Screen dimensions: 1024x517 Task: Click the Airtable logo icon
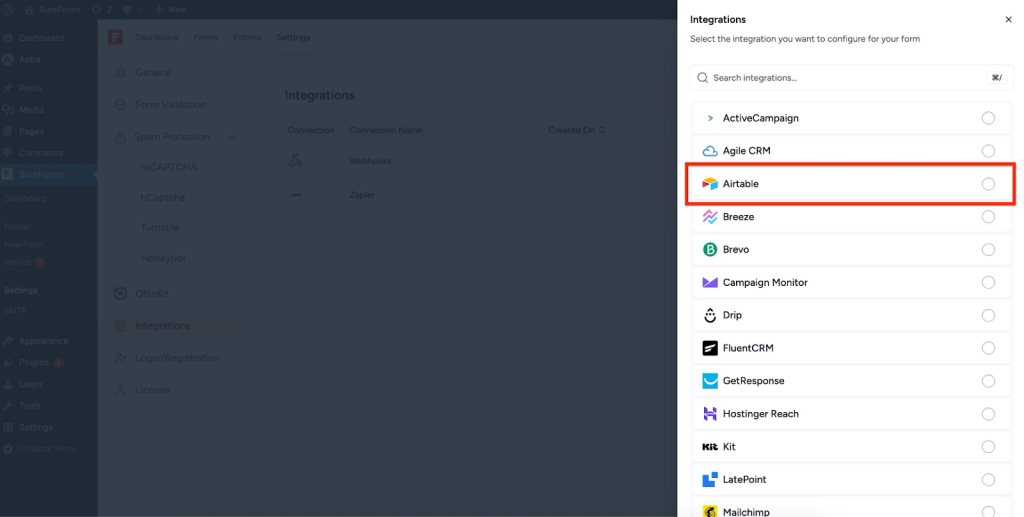point(710,184)
